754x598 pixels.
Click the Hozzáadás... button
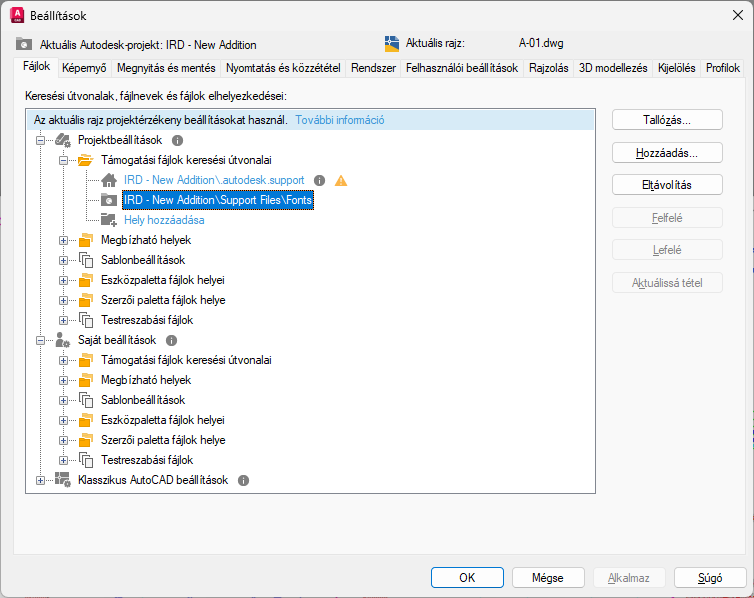point(667,153)
